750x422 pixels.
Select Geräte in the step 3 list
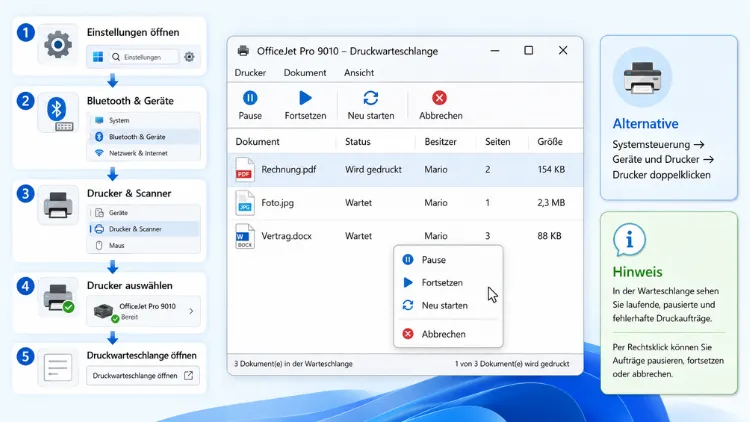click(x=143, y=212)
